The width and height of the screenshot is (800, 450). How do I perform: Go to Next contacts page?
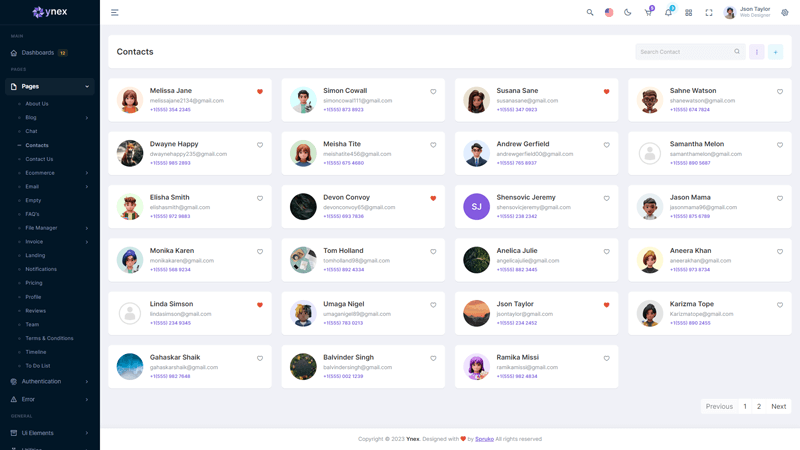[x=778, y=407]
